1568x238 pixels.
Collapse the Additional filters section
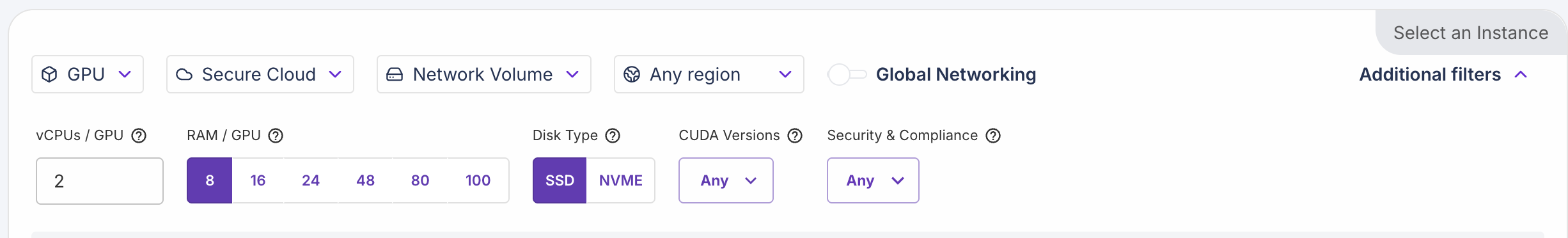1443,74
